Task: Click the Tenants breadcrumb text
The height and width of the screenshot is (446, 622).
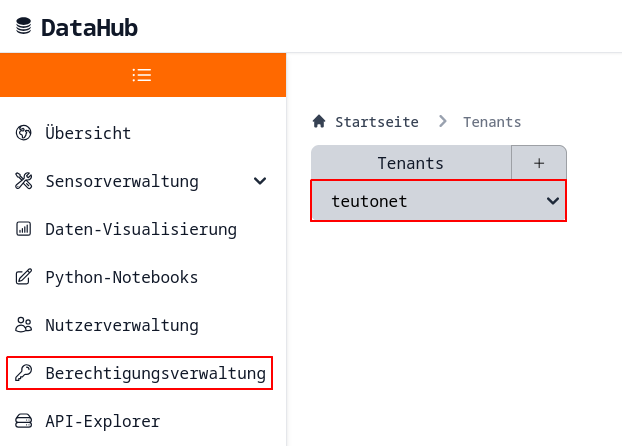Action: [x=492, y=122]
